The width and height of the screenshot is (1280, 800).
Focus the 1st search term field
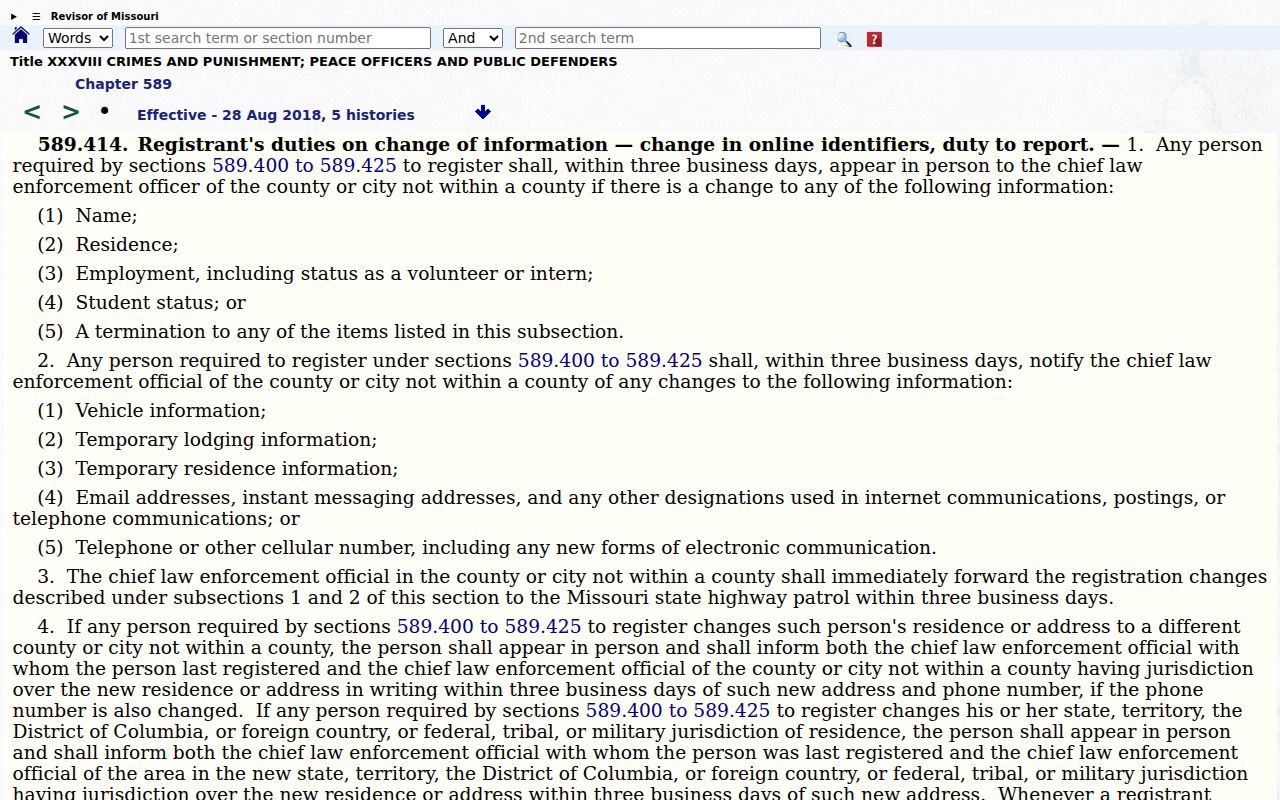278,38
